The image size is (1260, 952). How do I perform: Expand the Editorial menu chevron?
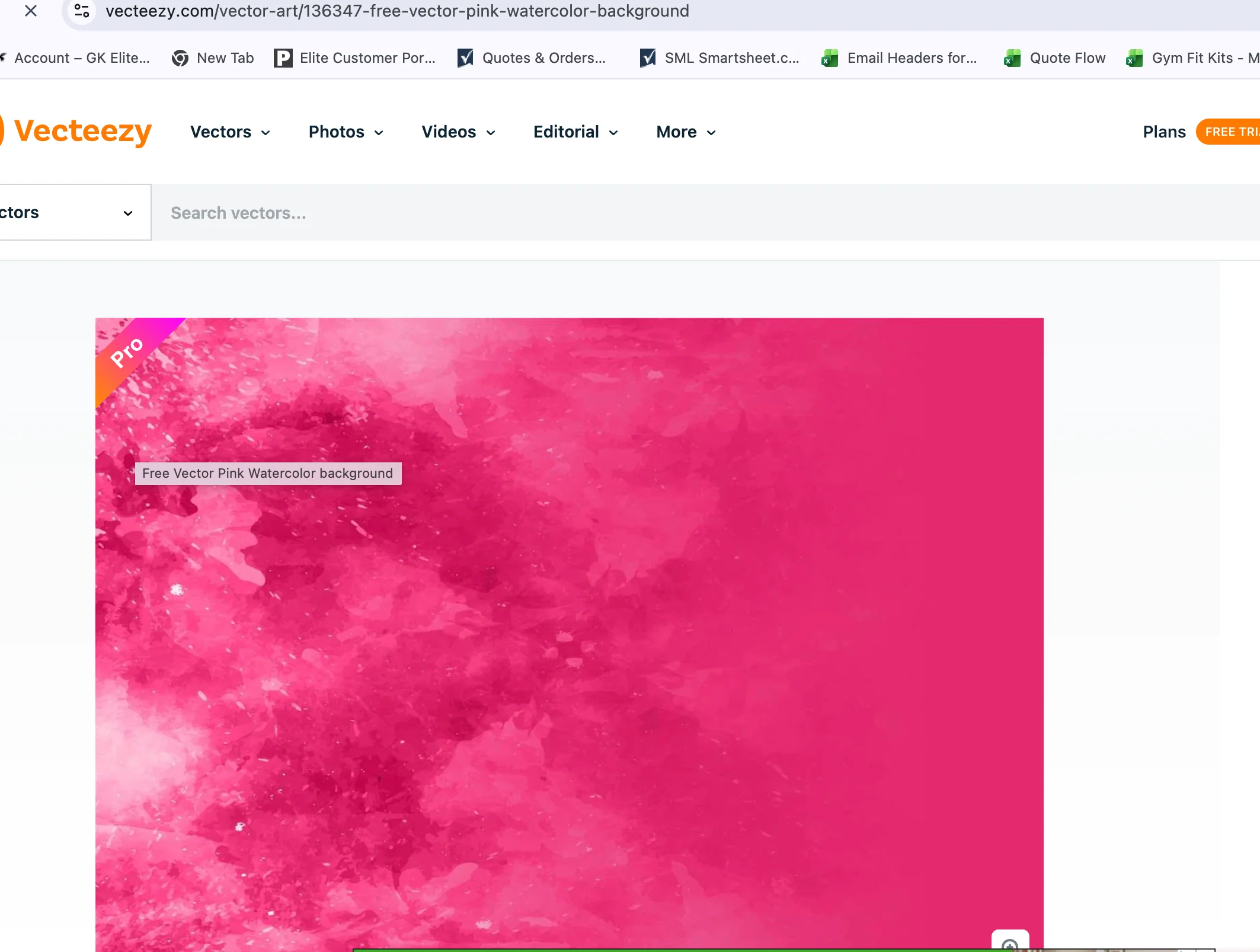(x=613, y=133)
